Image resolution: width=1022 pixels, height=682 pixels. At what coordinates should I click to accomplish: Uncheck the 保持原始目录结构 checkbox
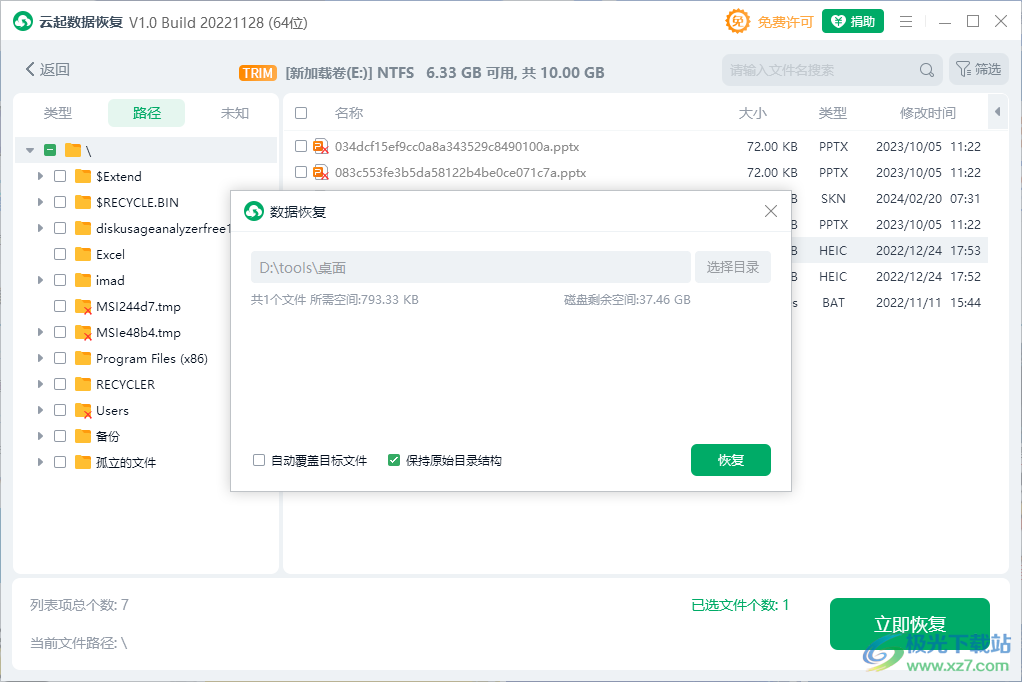393,460
